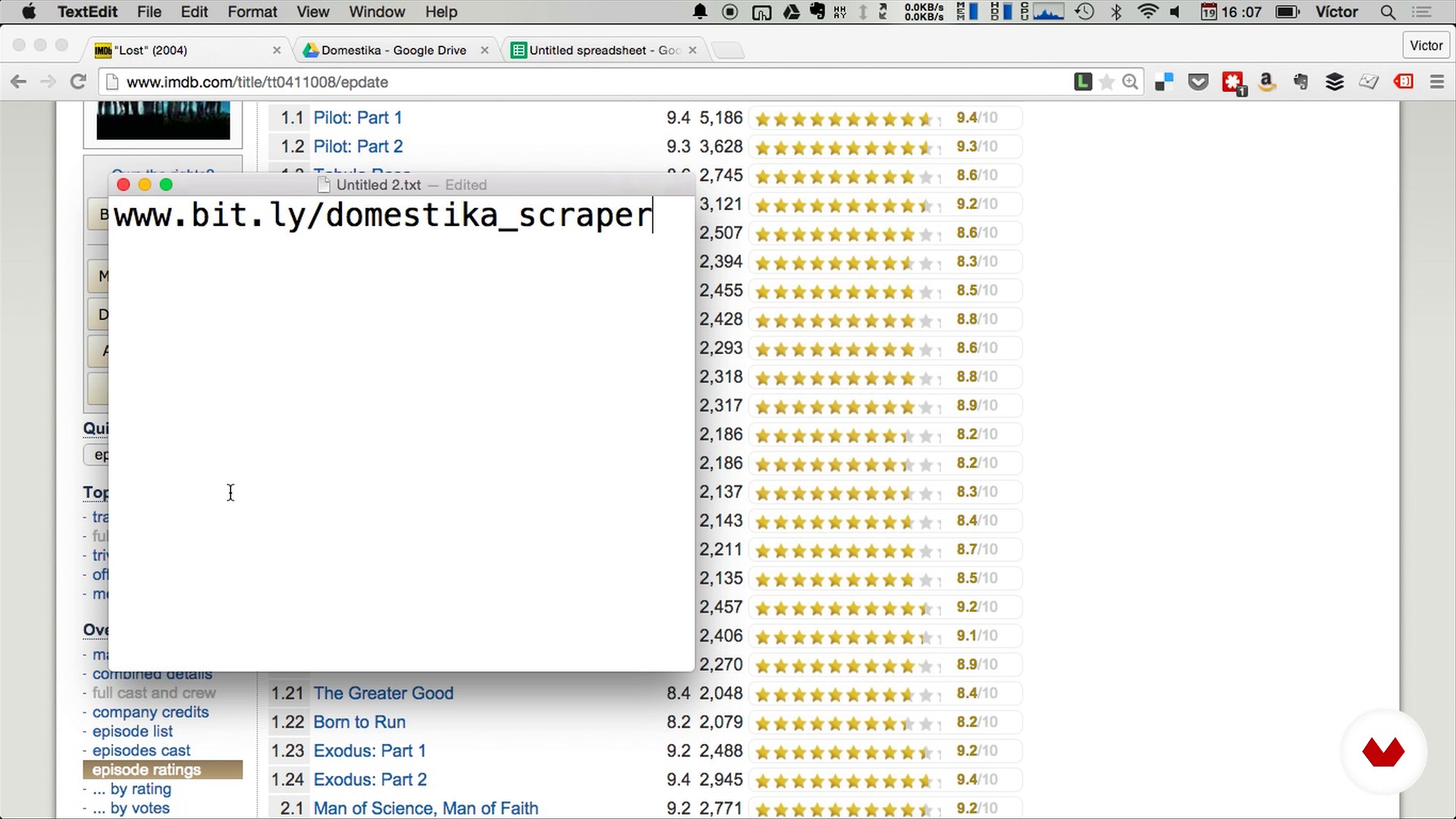
Task: Open the Format menu
Action: tap(253, 11)
